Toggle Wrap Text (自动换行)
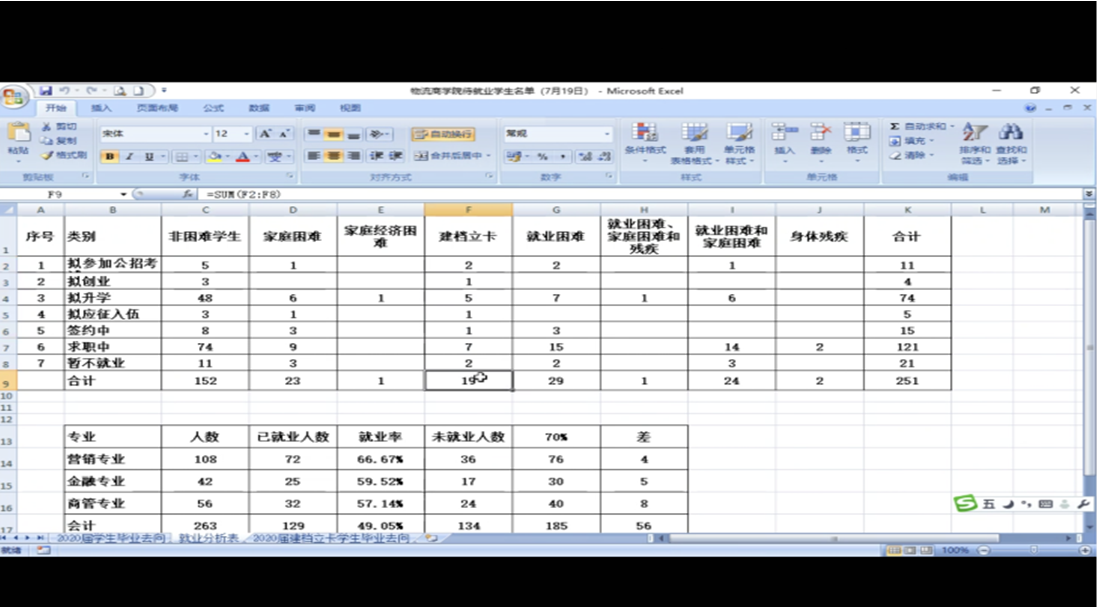The width and height of the screenshot is (1097, 608). (442, 134)
